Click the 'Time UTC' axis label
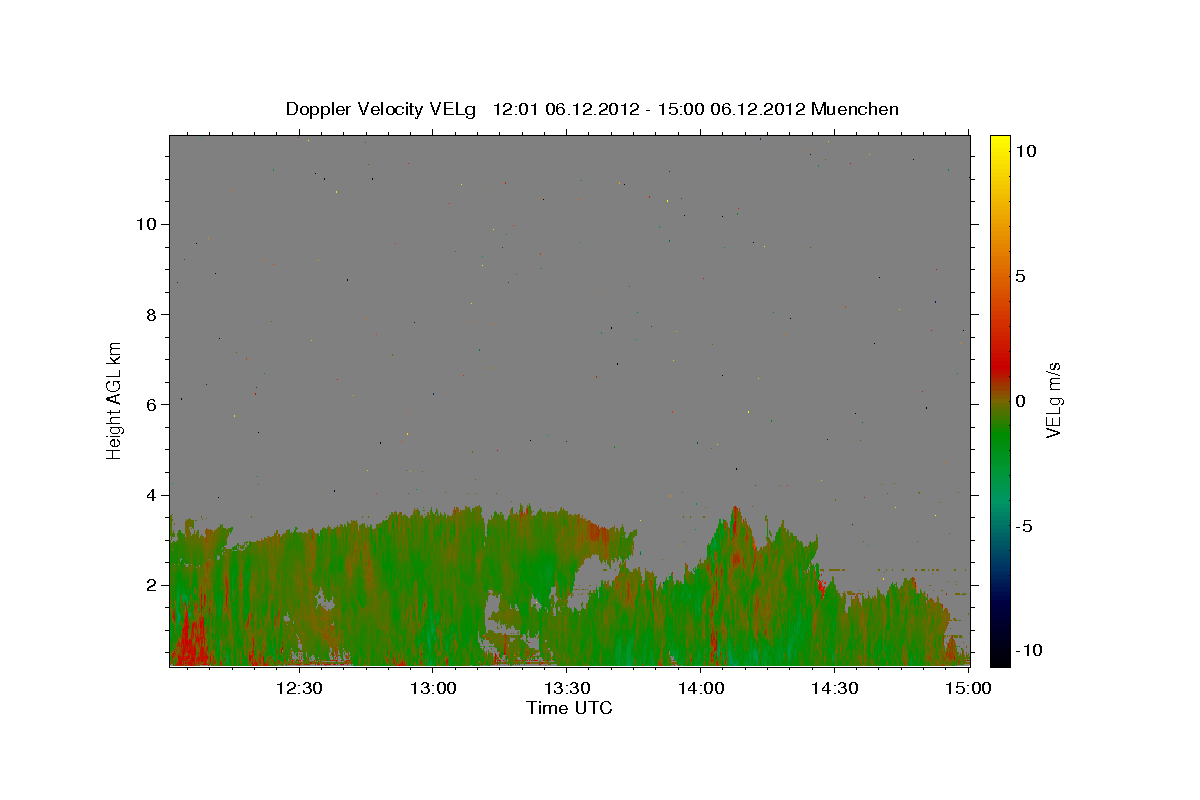Screen dimensions: 1200x800 tap(569, 708)
